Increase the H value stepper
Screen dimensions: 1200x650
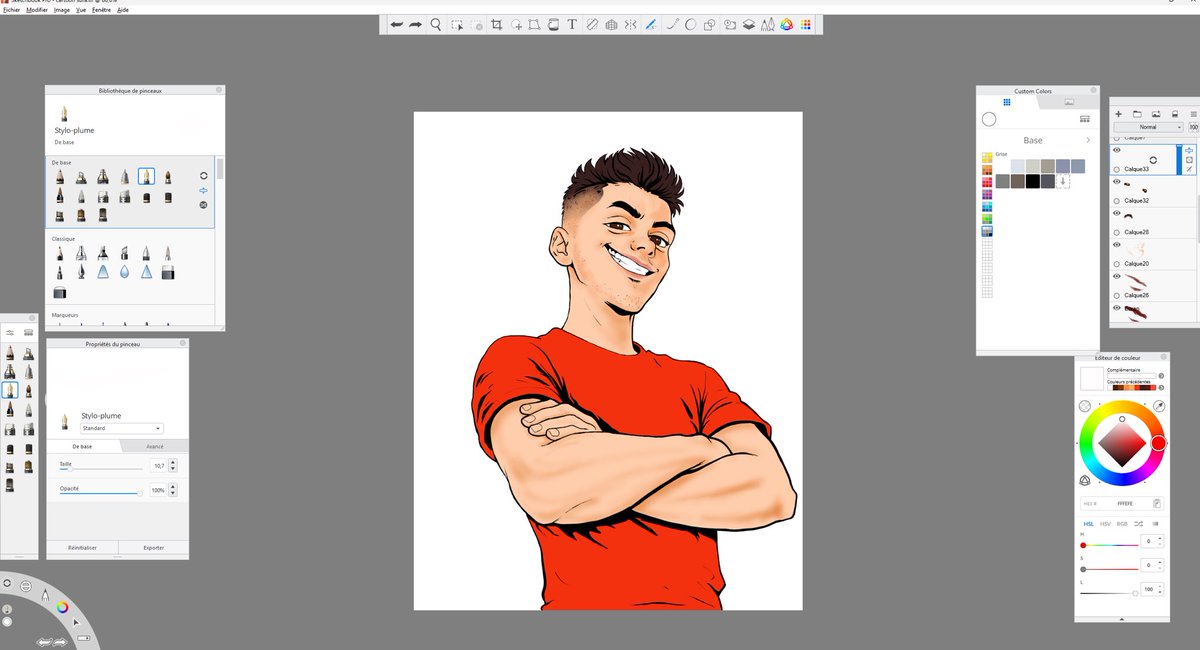1160,538
